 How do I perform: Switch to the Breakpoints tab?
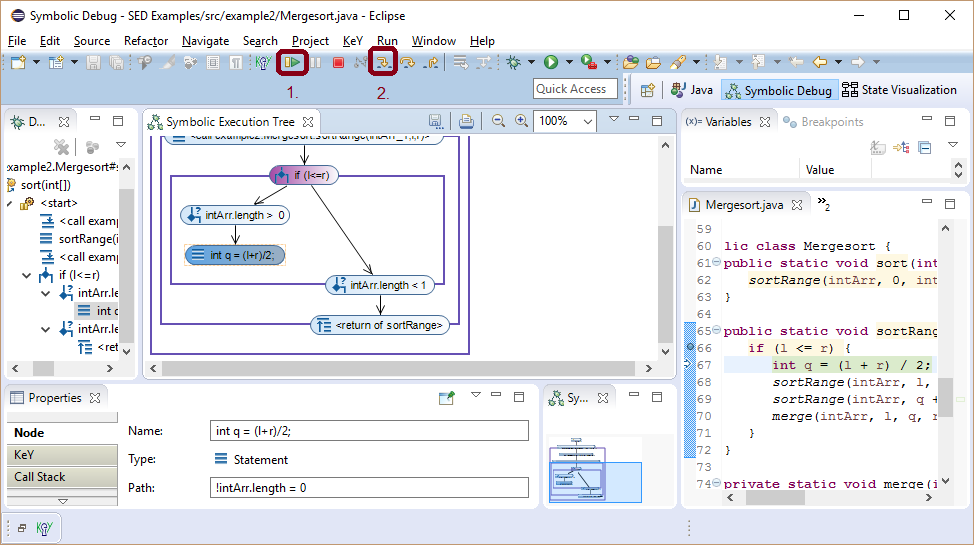tap(824, 122)
